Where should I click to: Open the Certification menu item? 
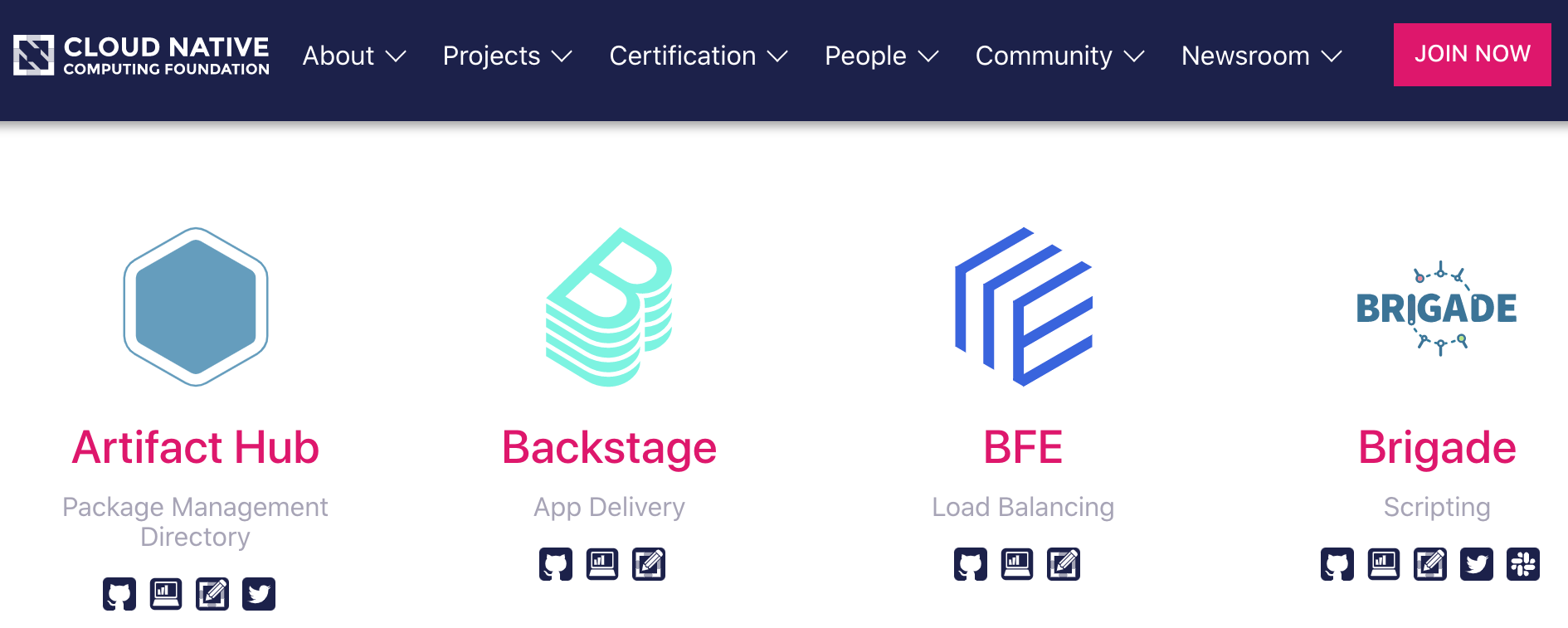(x=683, y=56)
